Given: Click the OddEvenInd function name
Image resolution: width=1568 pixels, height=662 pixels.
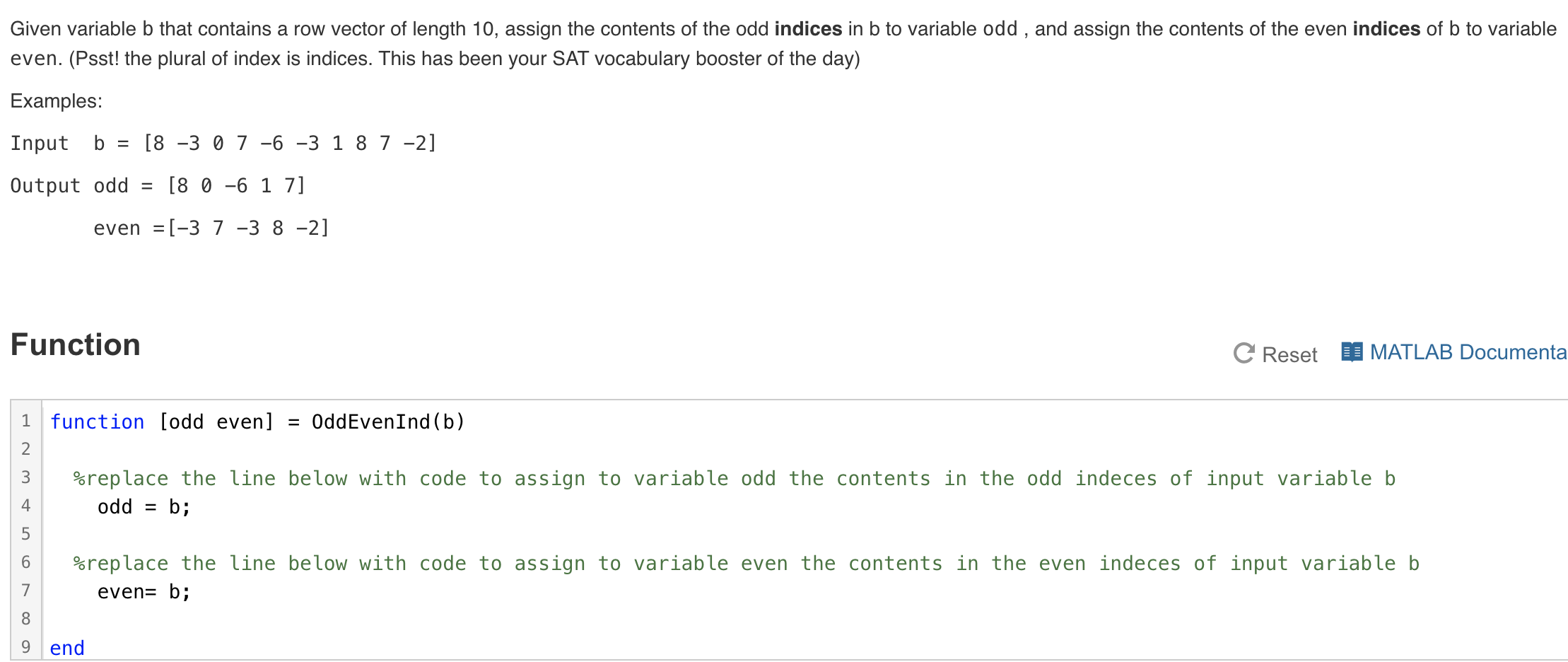Looking at the screenshot, I should (375, 422).
